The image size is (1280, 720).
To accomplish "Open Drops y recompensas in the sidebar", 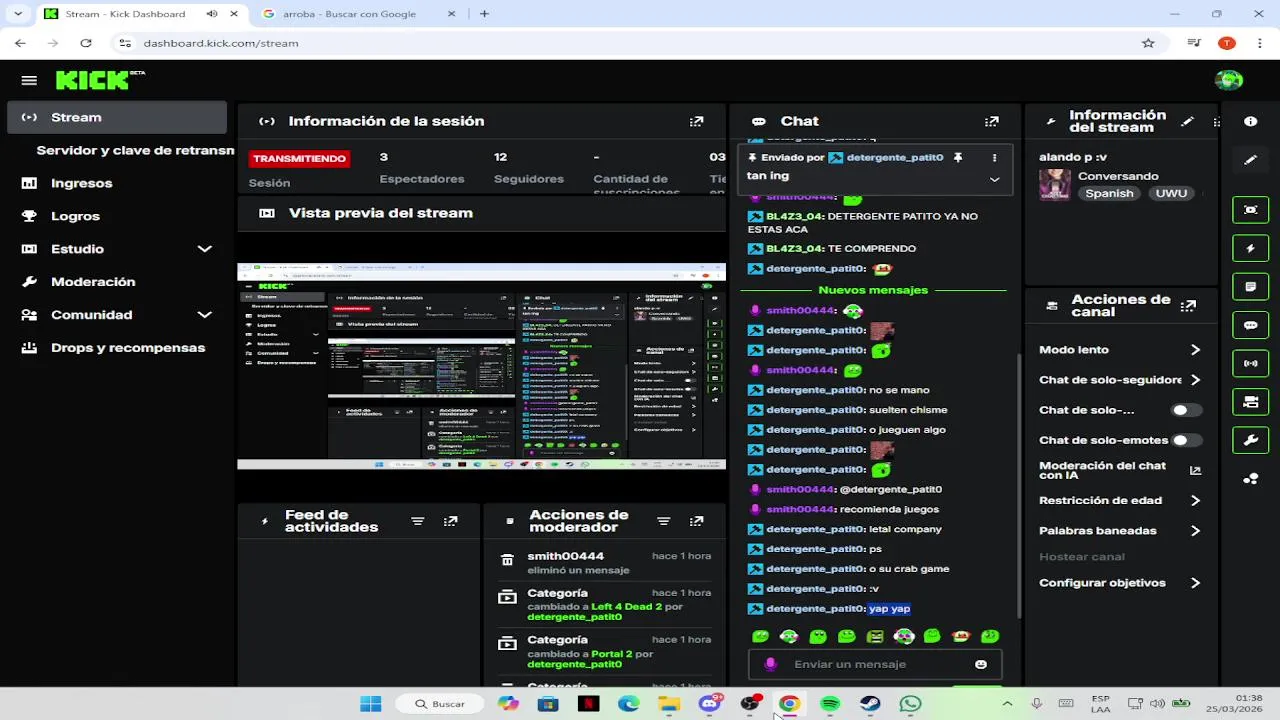I will coord(128,348).
